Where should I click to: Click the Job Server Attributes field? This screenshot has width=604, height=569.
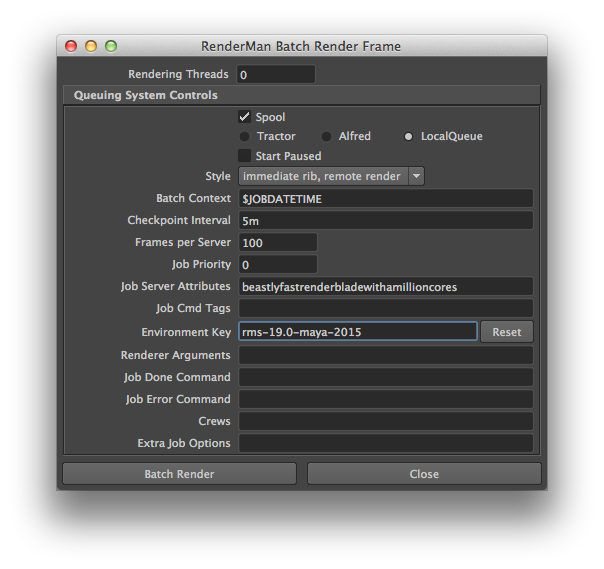pyautogui.click(x=386, y=287)
